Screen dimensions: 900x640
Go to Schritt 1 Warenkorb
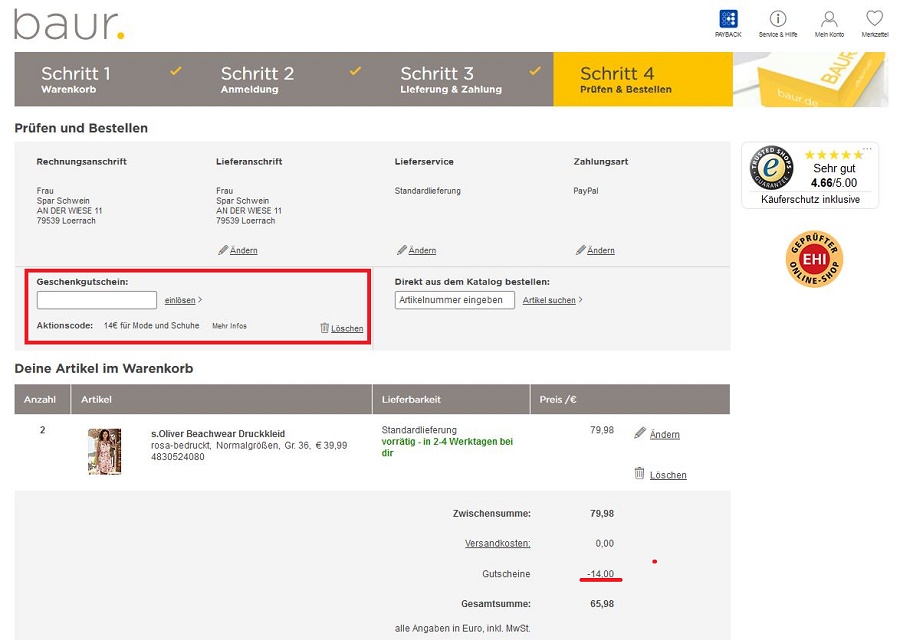tap(104, 79)
